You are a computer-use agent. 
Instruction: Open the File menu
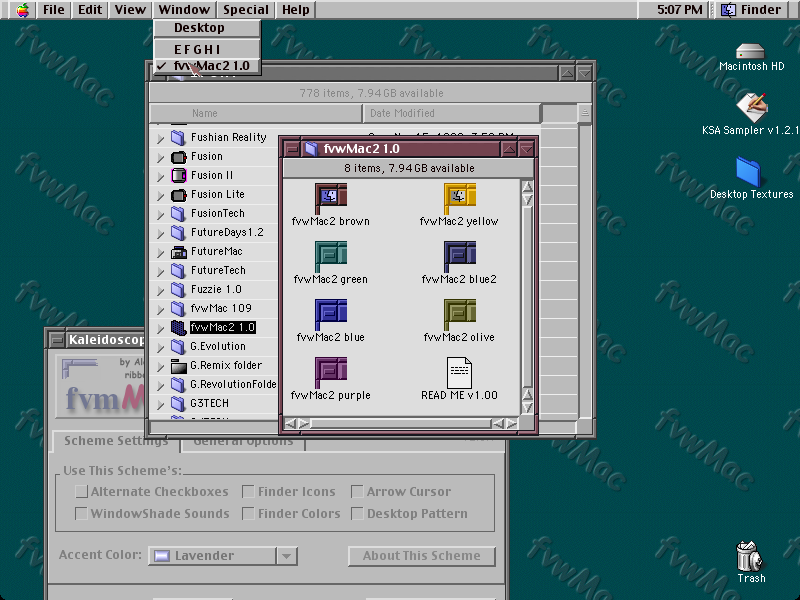tap(54, 10)
